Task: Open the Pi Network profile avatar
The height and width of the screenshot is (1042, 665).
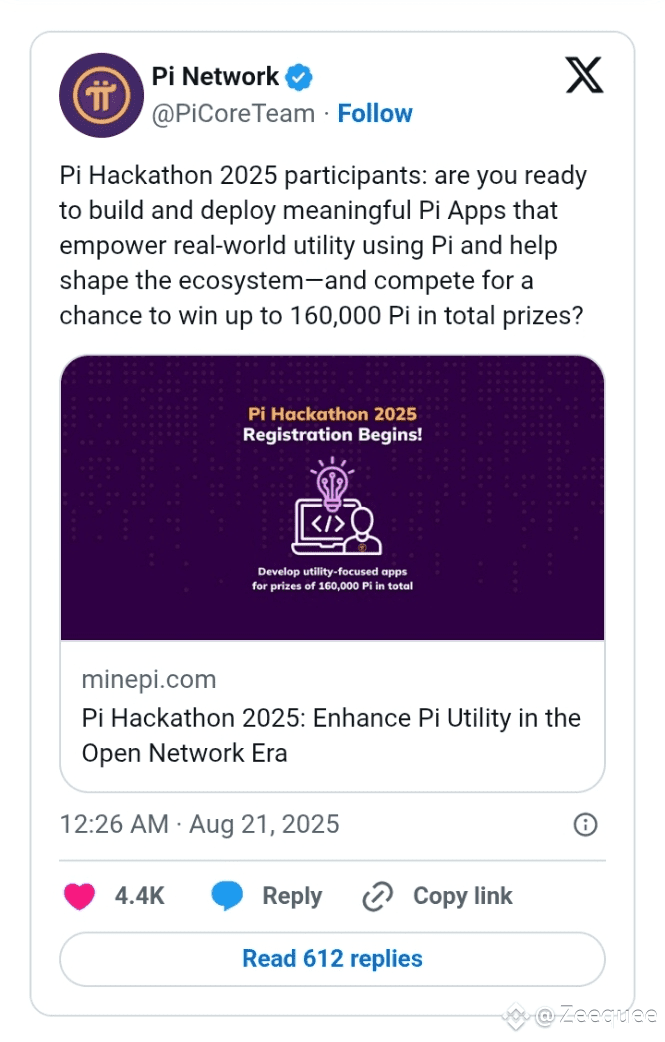Action: (x=101, y=95)
